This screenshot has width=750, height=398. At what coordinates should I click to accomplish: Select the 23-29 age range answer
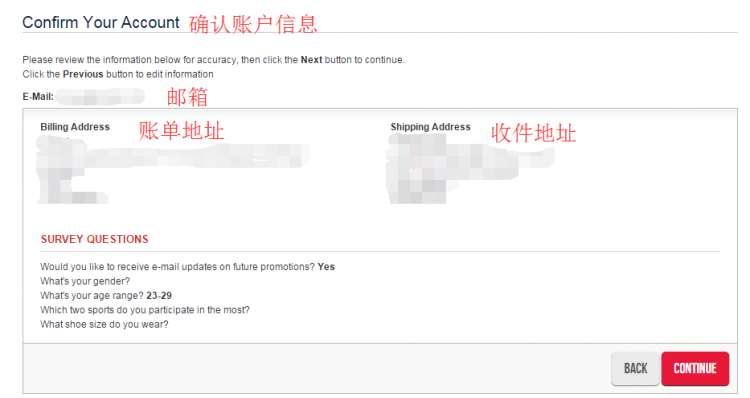coord(159,296)
